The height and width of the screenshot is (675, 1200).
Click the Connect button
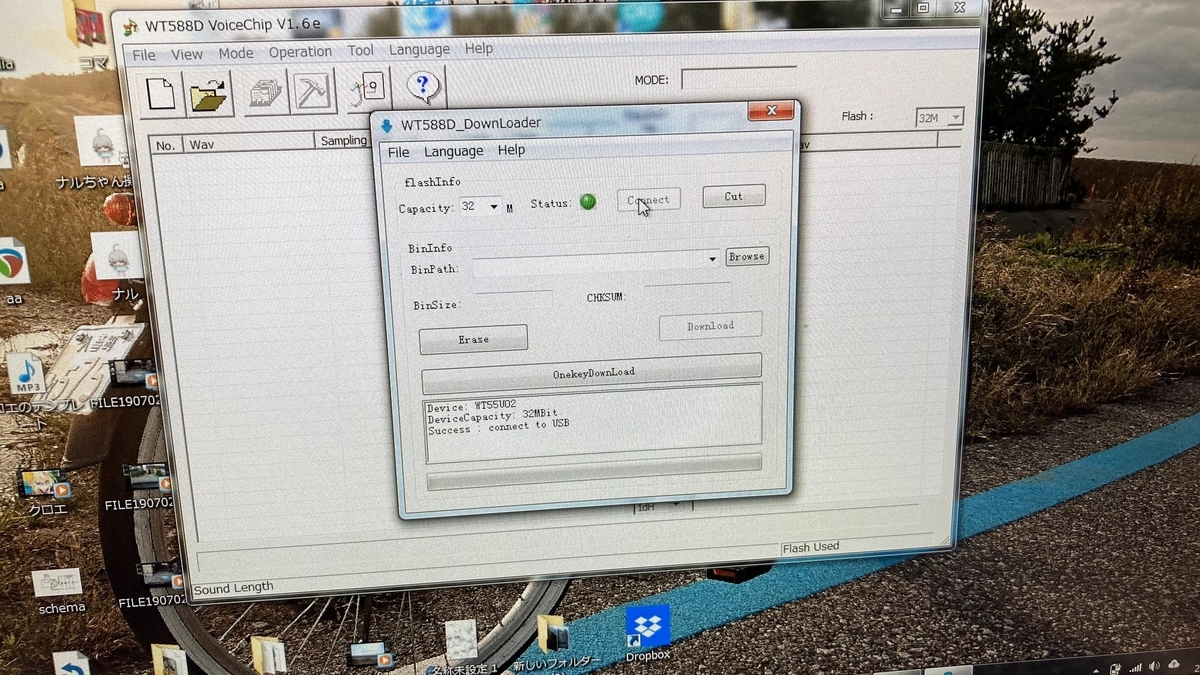point(648,200)
